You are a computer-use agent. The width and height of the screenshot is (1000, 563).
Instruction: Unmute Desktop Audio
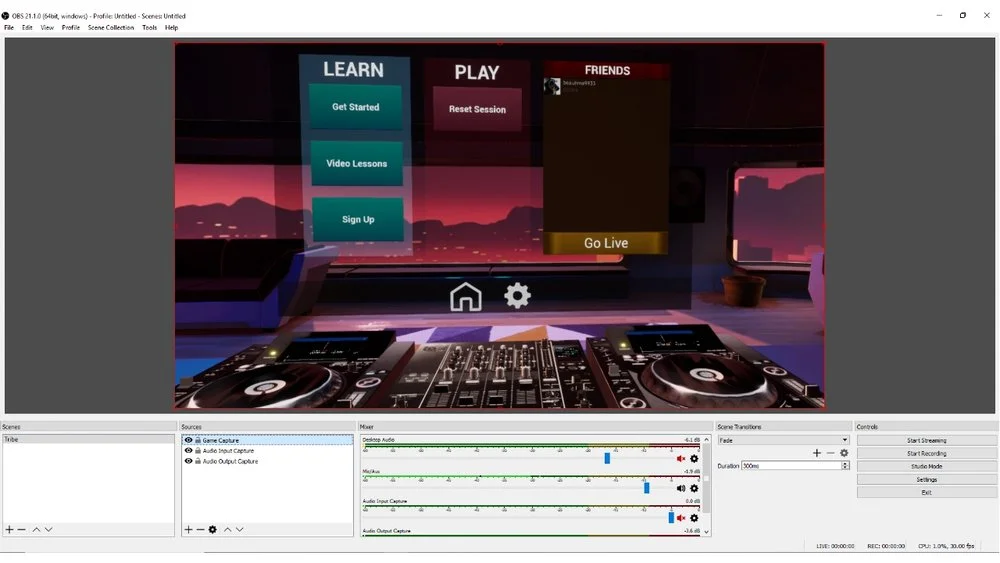point(680,458)
